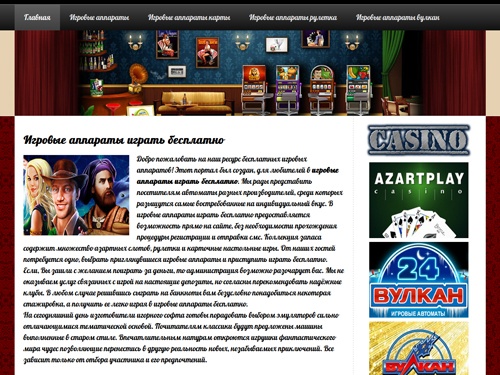Viewport: 500px width, 375px height.
Task: Go to Игровые аппараты карты
Action: 189,17
